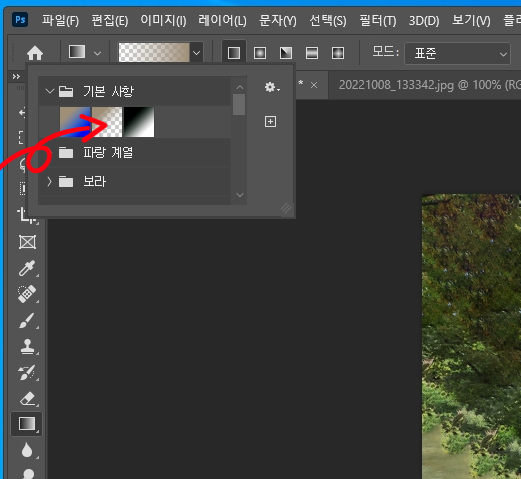The image size is (521, 479).
Task: Open the gradient tool preset picker
Action: 85,52
